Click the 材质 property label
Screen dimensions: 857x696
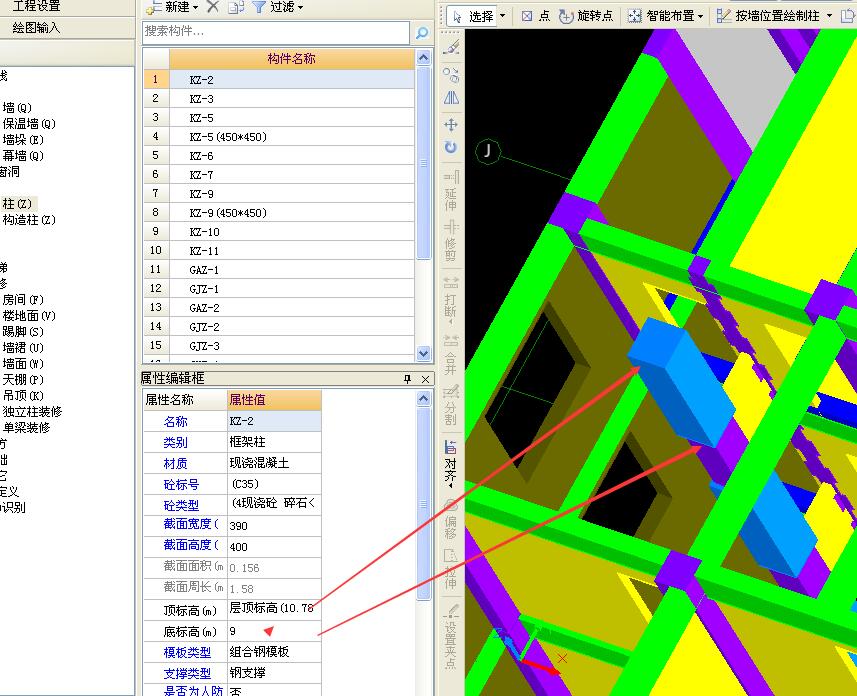(175, 464)
